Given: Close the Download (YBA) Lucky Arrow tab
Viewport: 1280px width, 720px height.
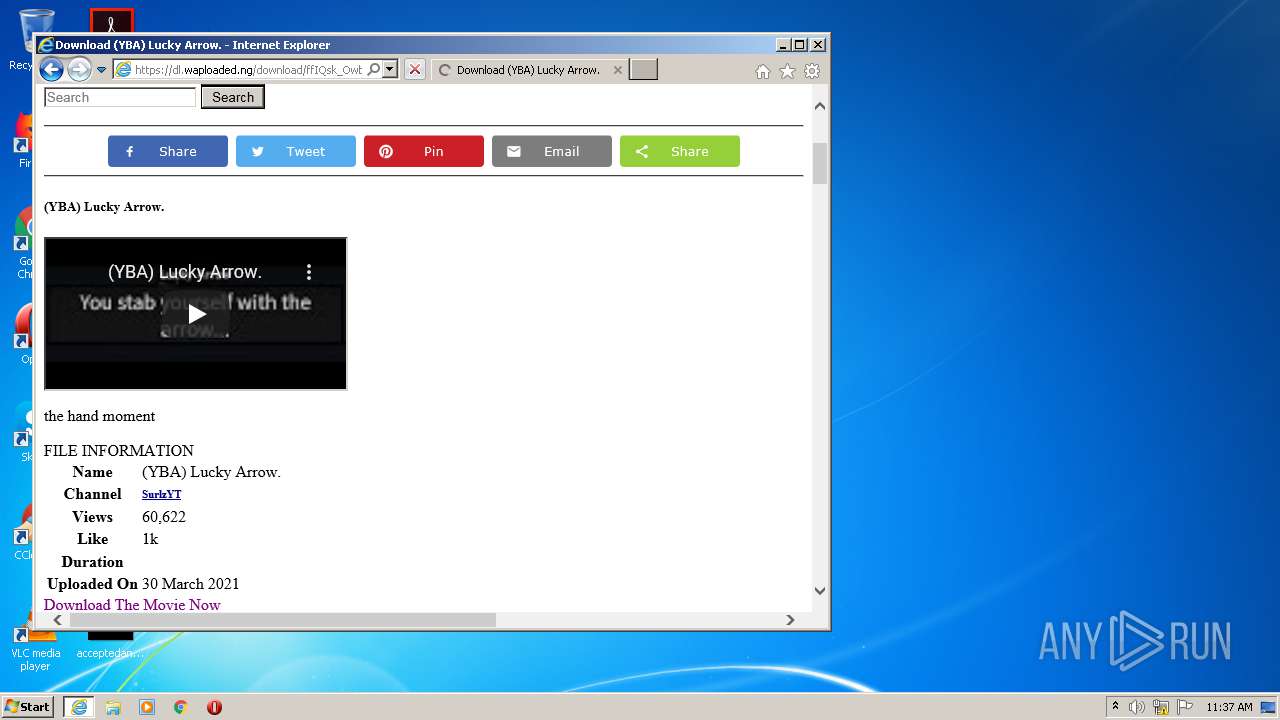Looking at the screenshot, I should point(618,70).
